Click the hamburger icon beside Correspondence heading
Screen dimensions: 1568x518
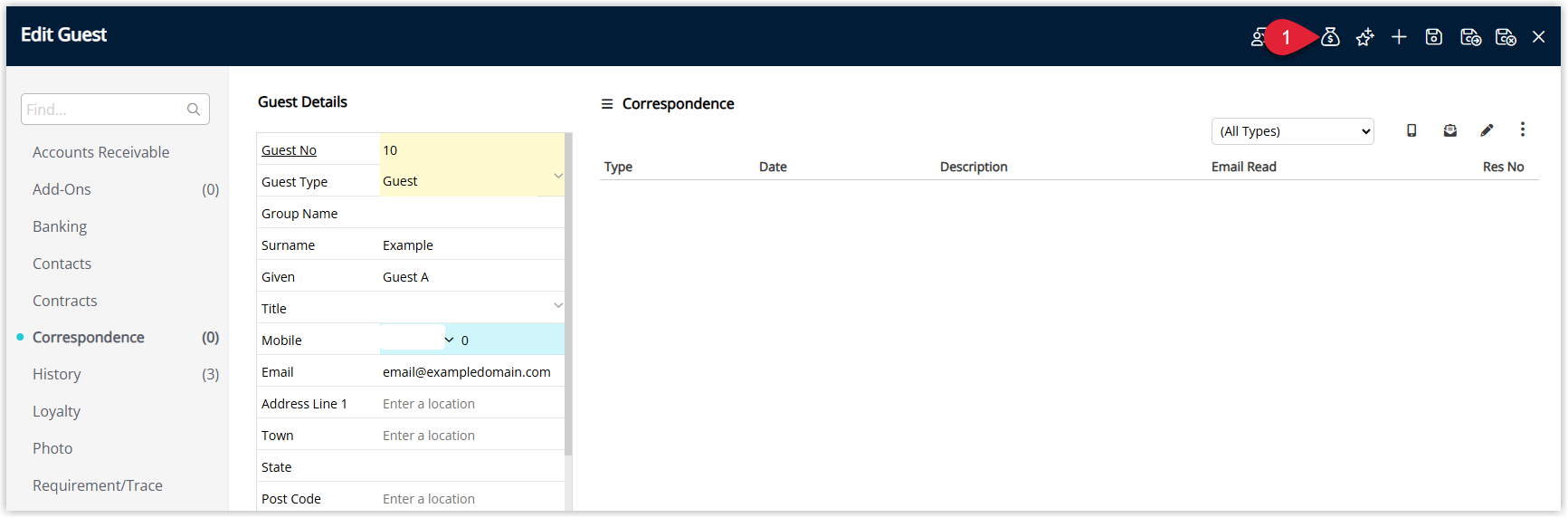[607, 104]
